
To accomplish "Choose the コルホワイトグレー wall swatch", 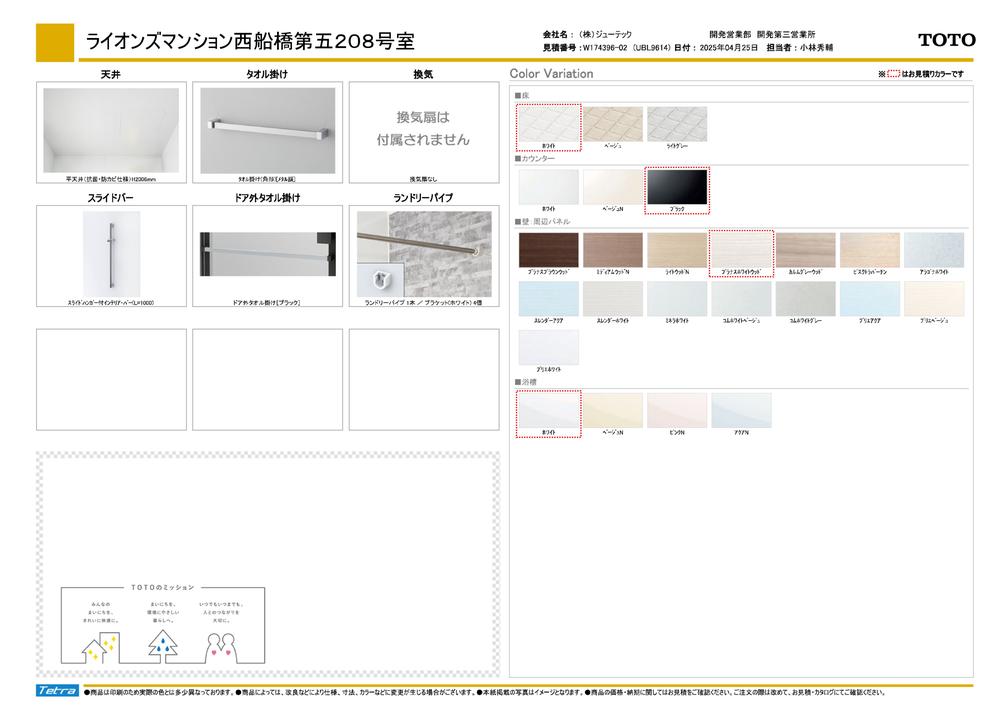I will (x=805, y=298).
